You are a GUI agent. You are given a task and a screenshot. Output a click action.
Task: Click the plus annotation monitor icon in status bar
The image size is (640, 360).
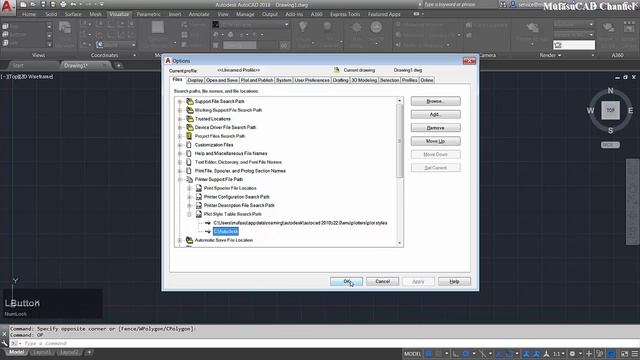(x=589, y=353)
